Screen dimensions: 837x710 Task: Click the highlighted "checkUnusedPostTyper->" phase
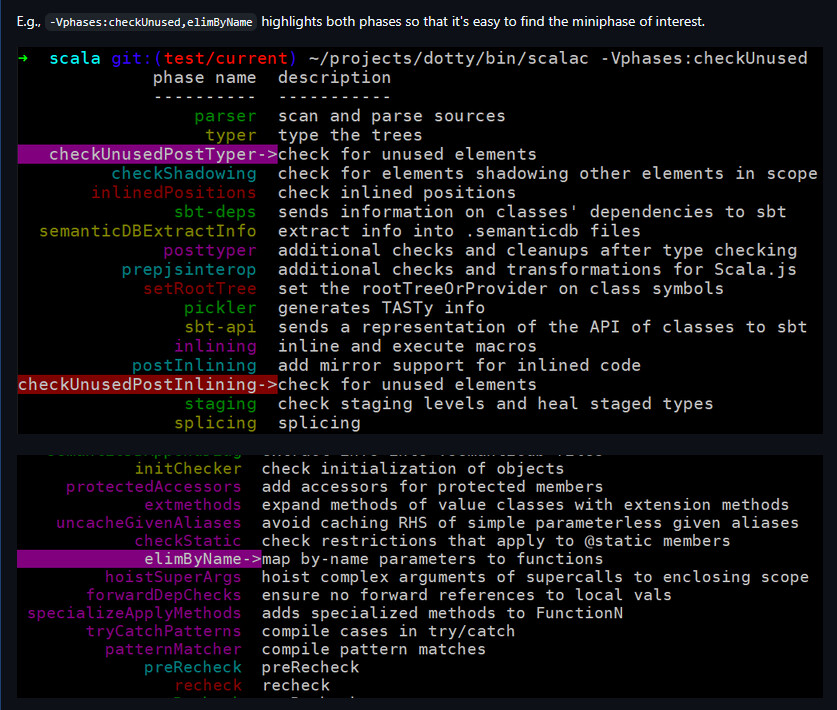pyautogui.click(x=148, y=154)
